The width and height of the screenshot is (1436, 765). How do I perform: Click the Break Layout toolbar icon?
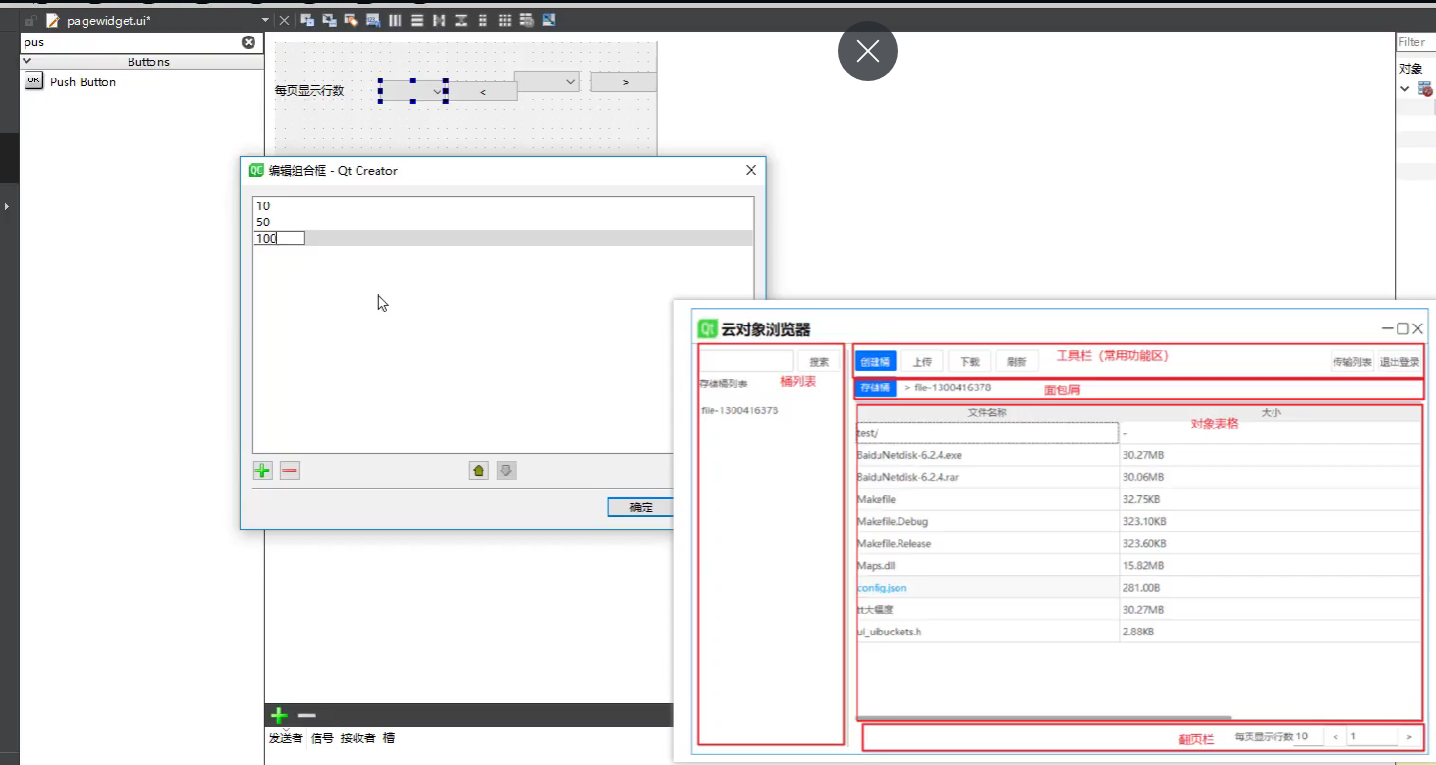tap(527, 20)
